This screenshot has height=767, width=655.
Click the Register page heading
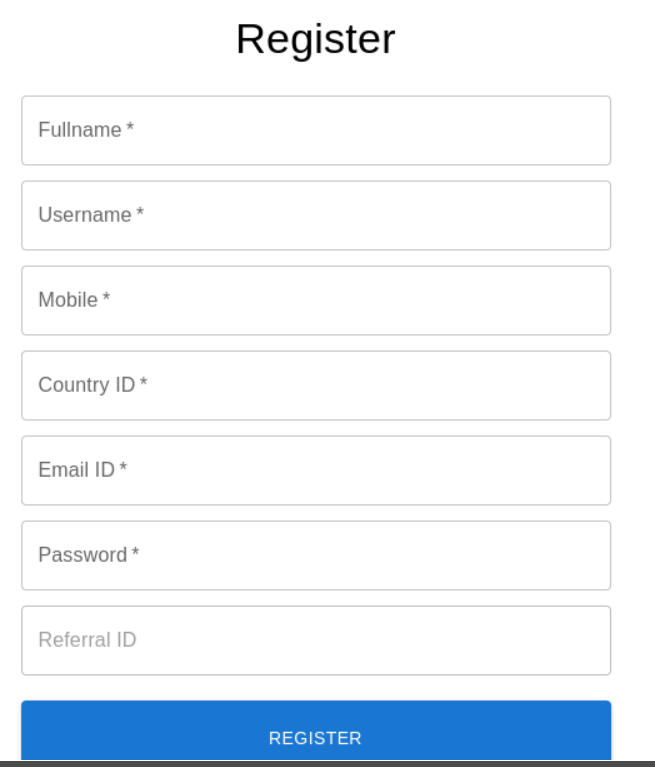pos(315,39)
